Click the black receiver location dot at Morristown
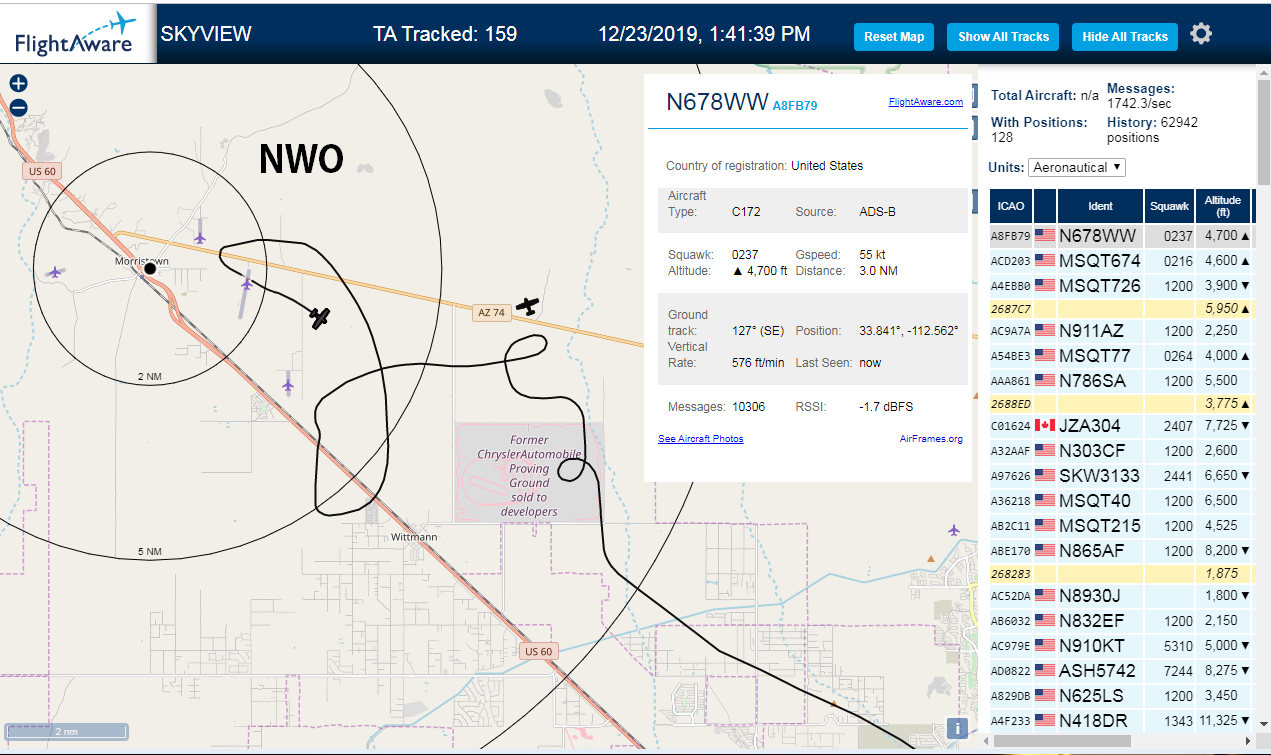Viewport: 1271px width, 755px height. click(x=150, y=269)
